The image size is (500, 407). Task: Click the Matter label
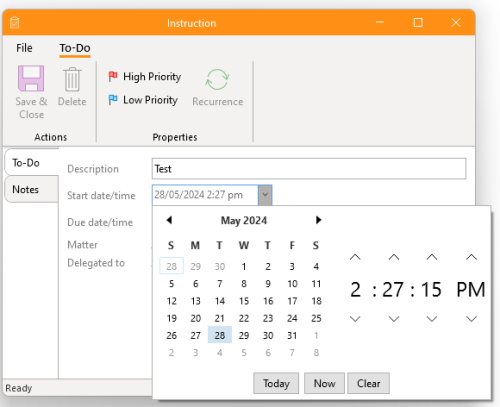82,245
